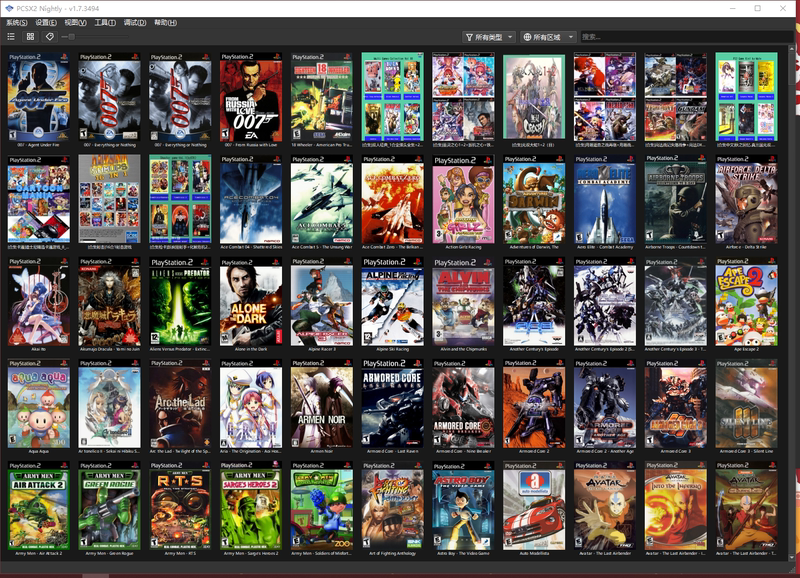Select Armored Core 3 Silent Line cover
This screenshot has width=800, height=578.
click(x=746, y=404)
